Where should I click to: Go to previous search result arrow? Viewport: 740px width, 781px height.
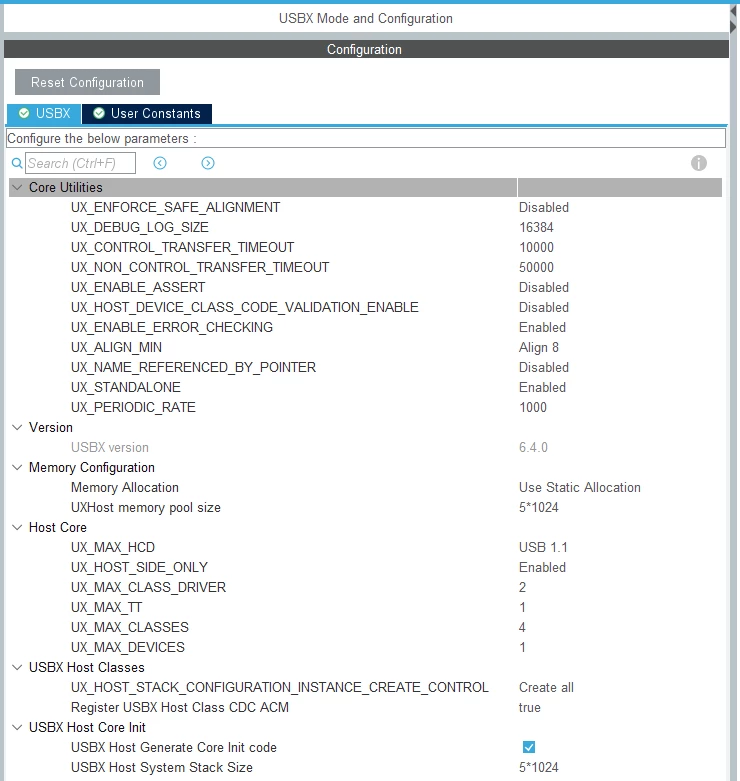tap(160, 163)
